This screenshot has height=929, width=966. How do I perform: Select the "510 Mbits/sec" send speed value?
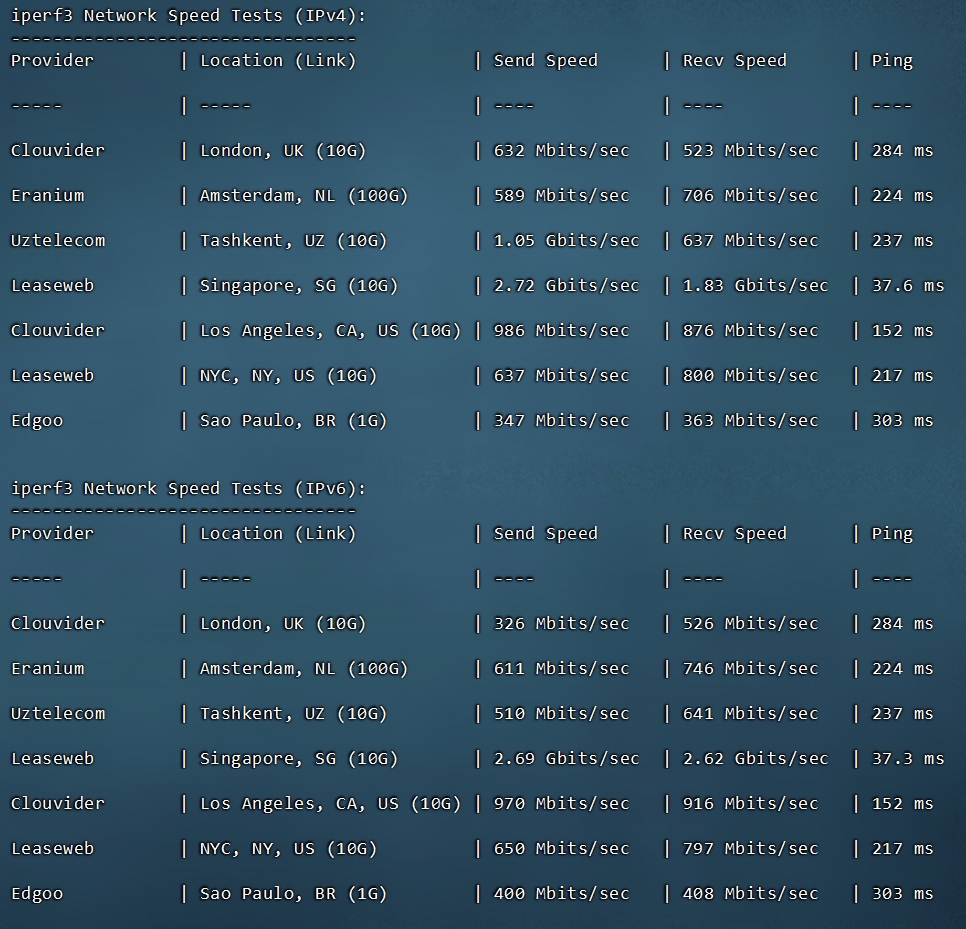(561, 714)
